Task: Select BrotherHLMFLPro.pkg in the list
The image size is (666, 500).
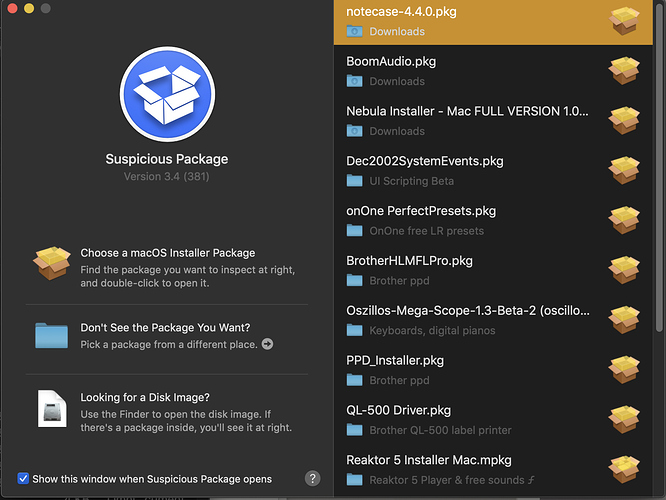Action: click(x=493, y=270)
